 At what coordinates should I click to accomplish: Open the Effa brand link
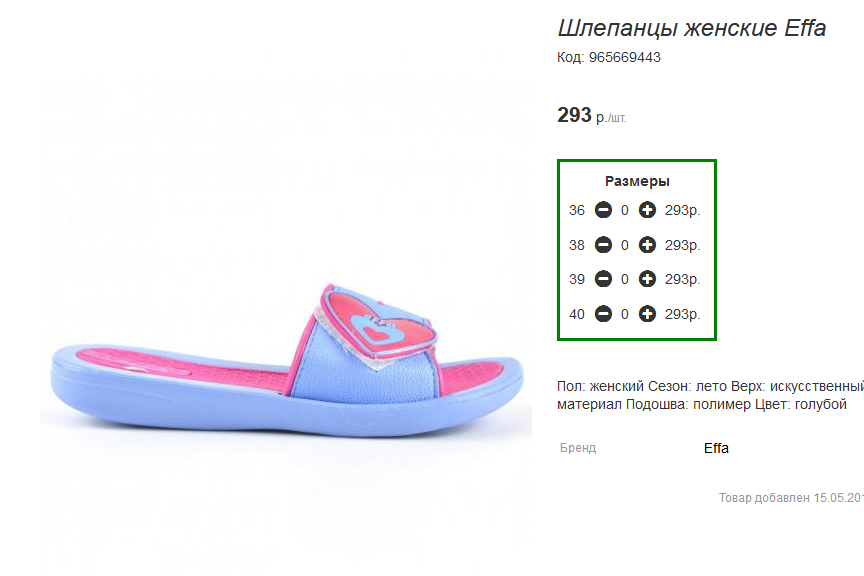pyautogui.click(x=716, y=448)
